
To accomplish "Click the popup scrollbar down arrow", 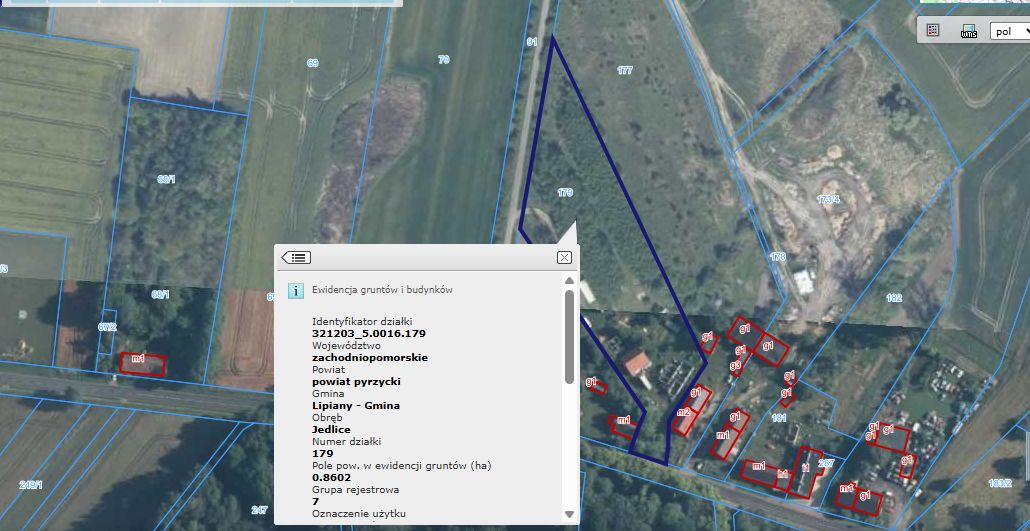I will tap(570, 514).
